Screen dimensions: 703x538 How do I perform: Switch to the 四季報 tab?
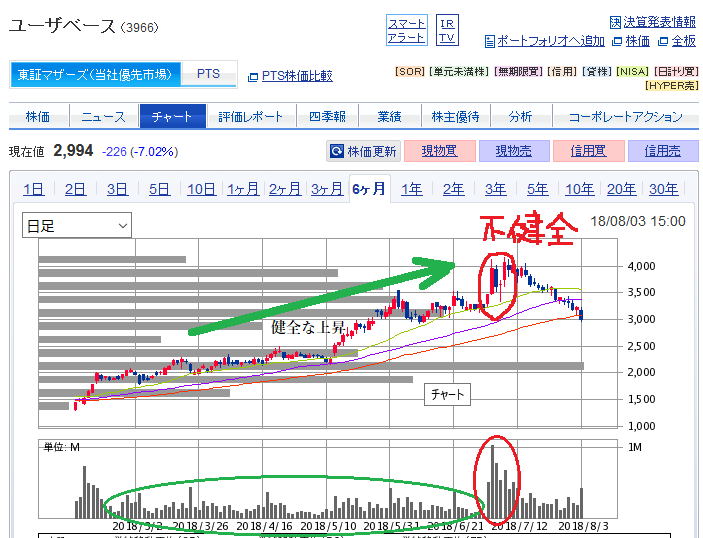point(327,117)
